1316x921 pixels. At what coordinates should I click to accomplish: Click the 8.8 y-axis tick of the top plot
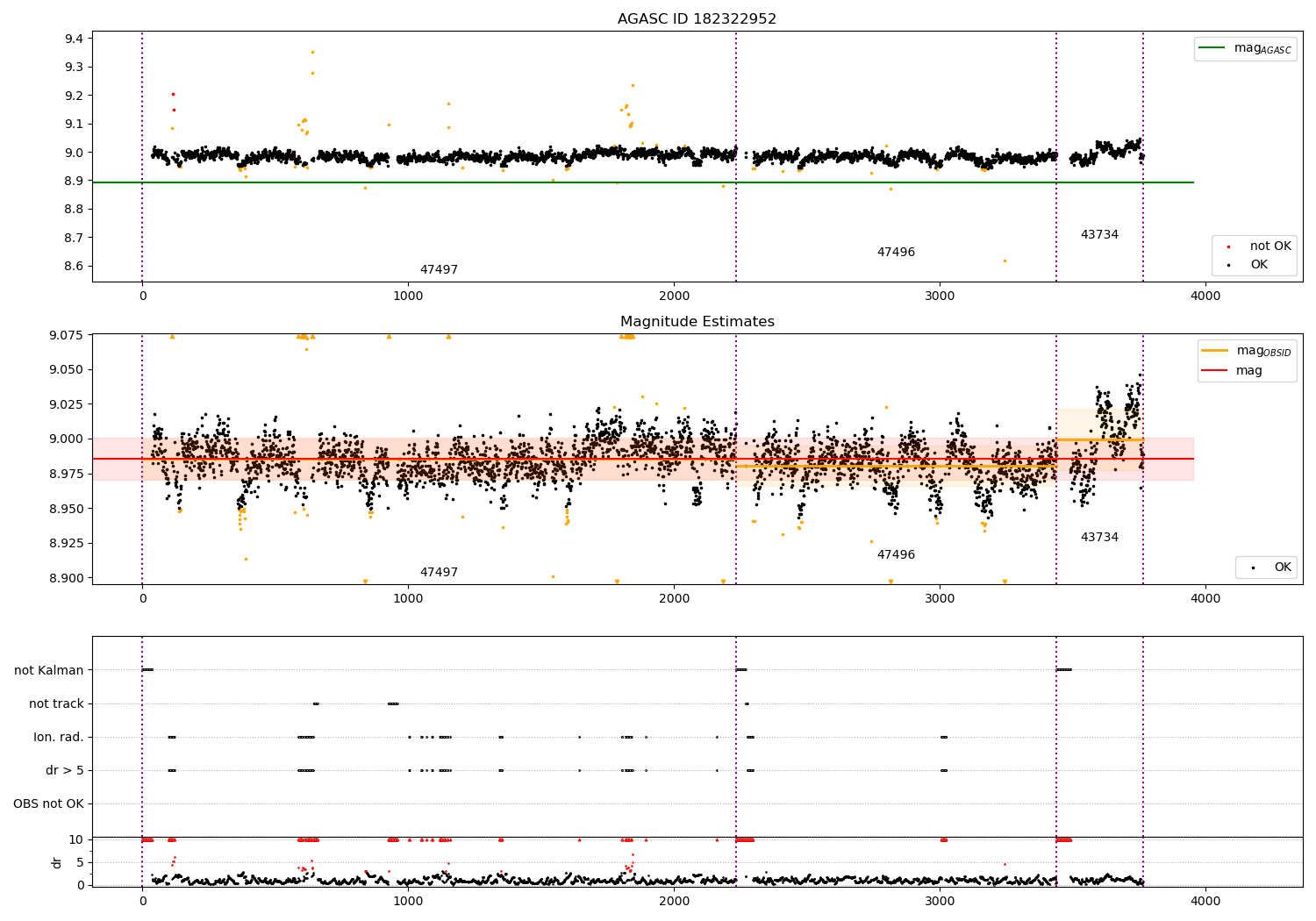click(75, 210)
